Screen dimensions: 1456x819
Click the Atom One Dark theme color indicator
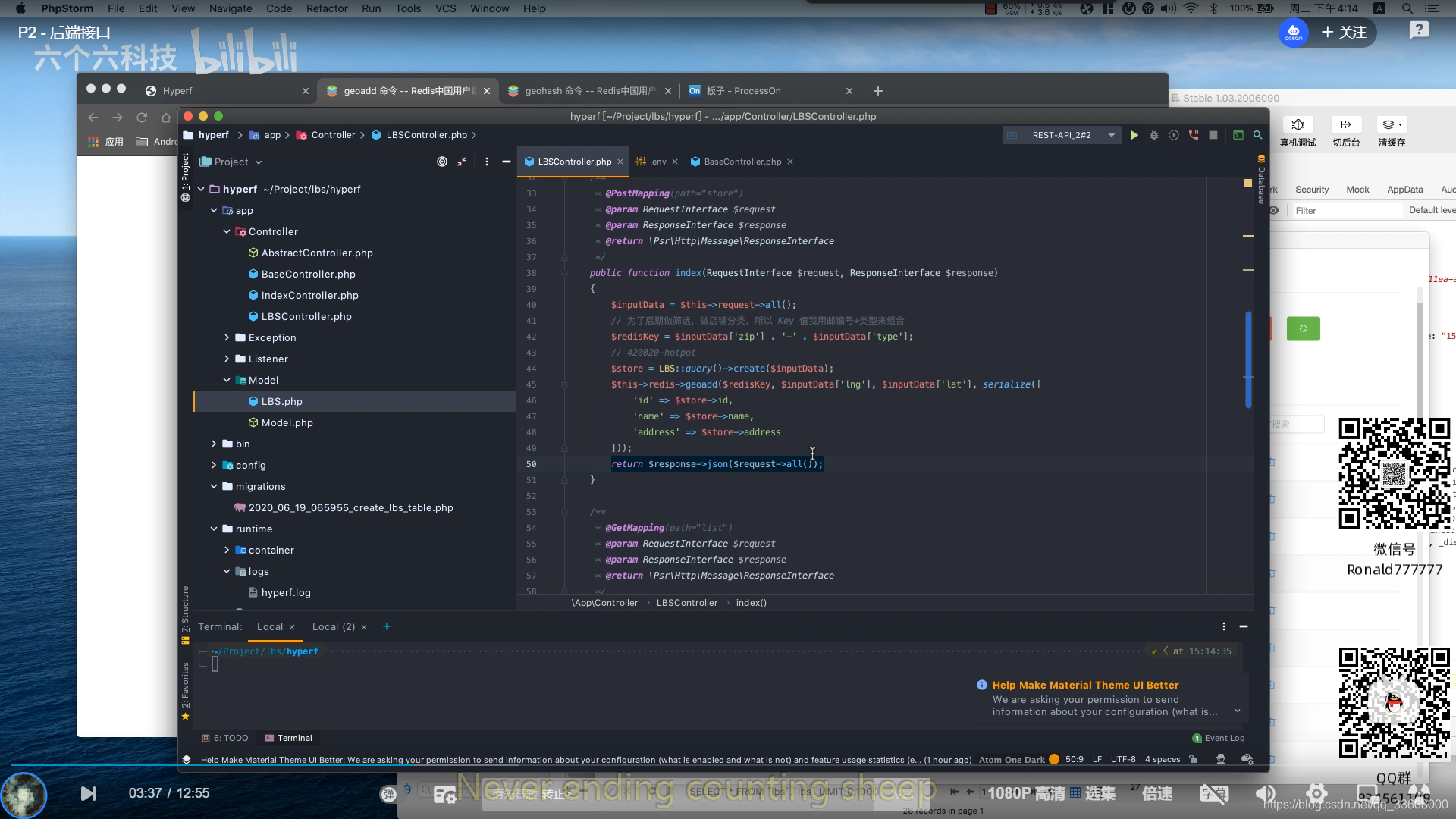[x=1053, y=759]
